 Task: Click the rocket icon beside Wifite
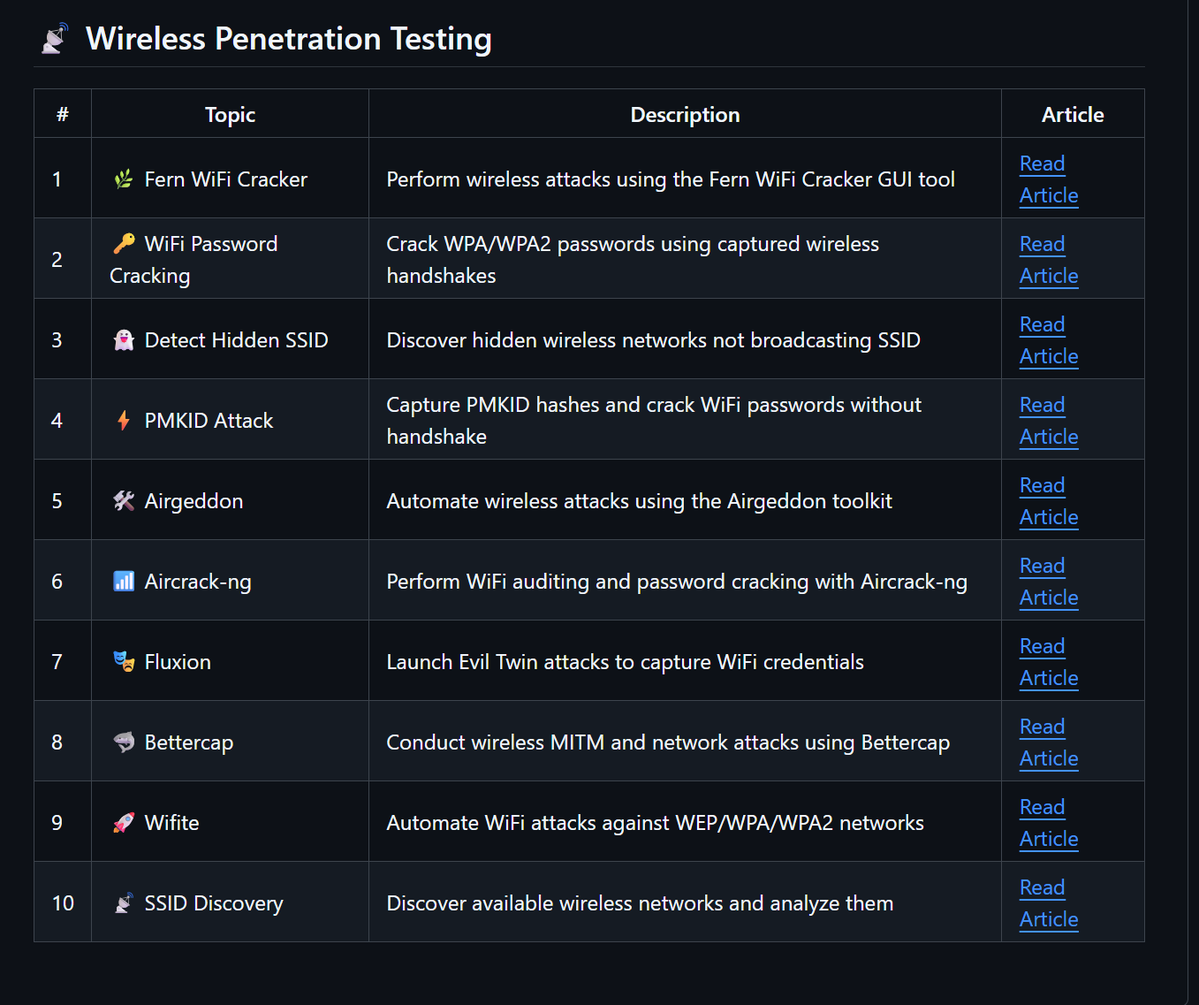pos(123,823)
